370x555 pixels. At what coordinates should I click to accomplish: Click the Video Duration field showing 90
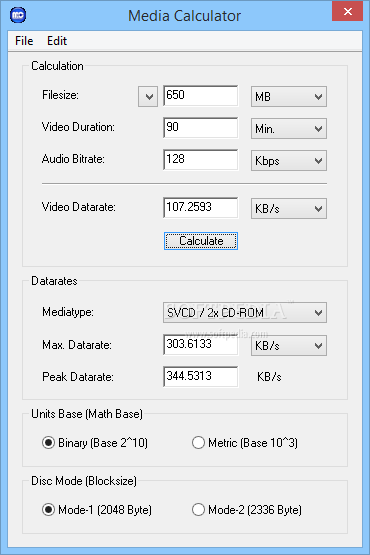tap(201, 128)
